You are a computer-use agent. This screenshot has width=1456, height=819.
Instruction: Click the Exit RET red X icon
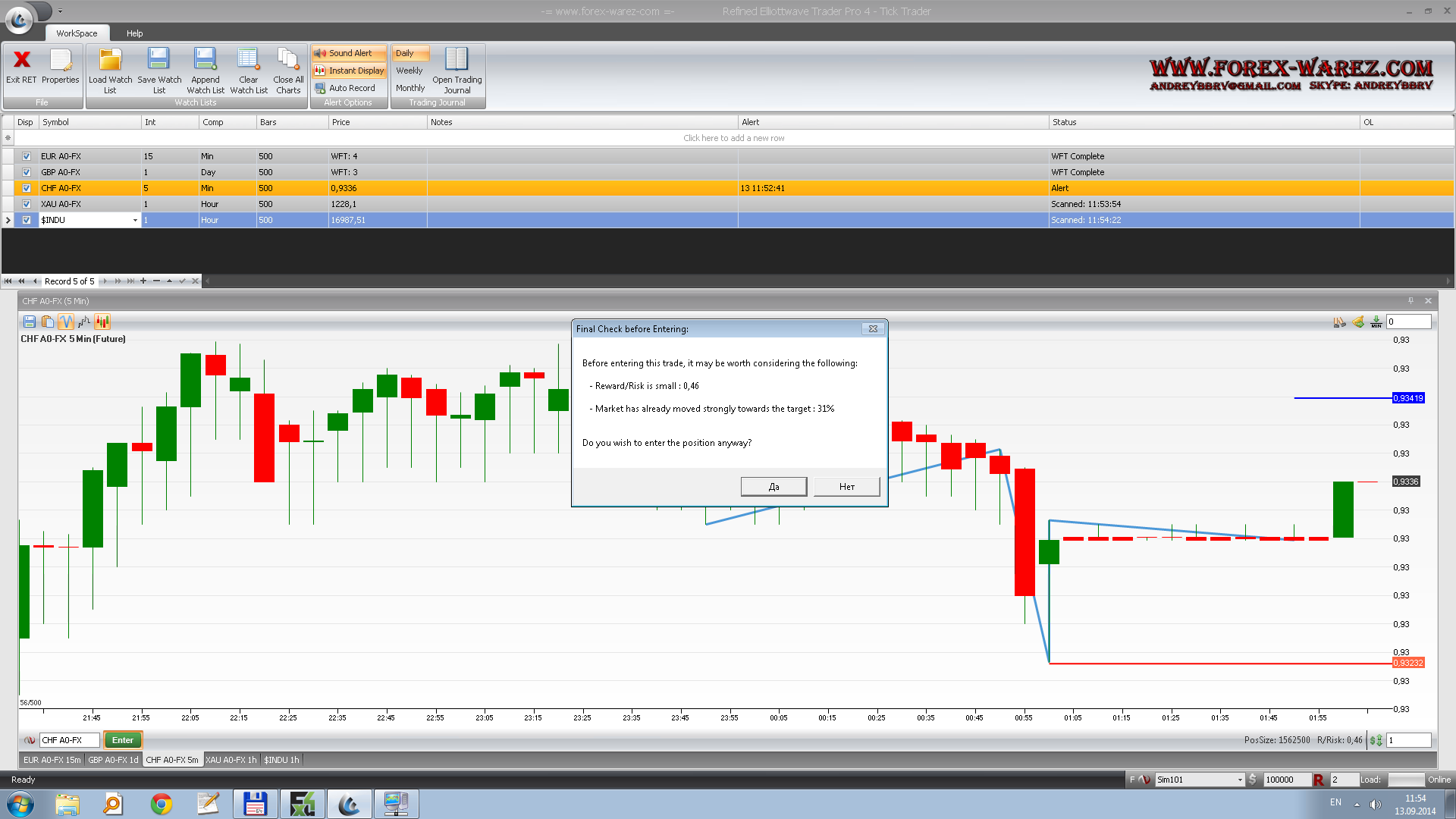21,61
